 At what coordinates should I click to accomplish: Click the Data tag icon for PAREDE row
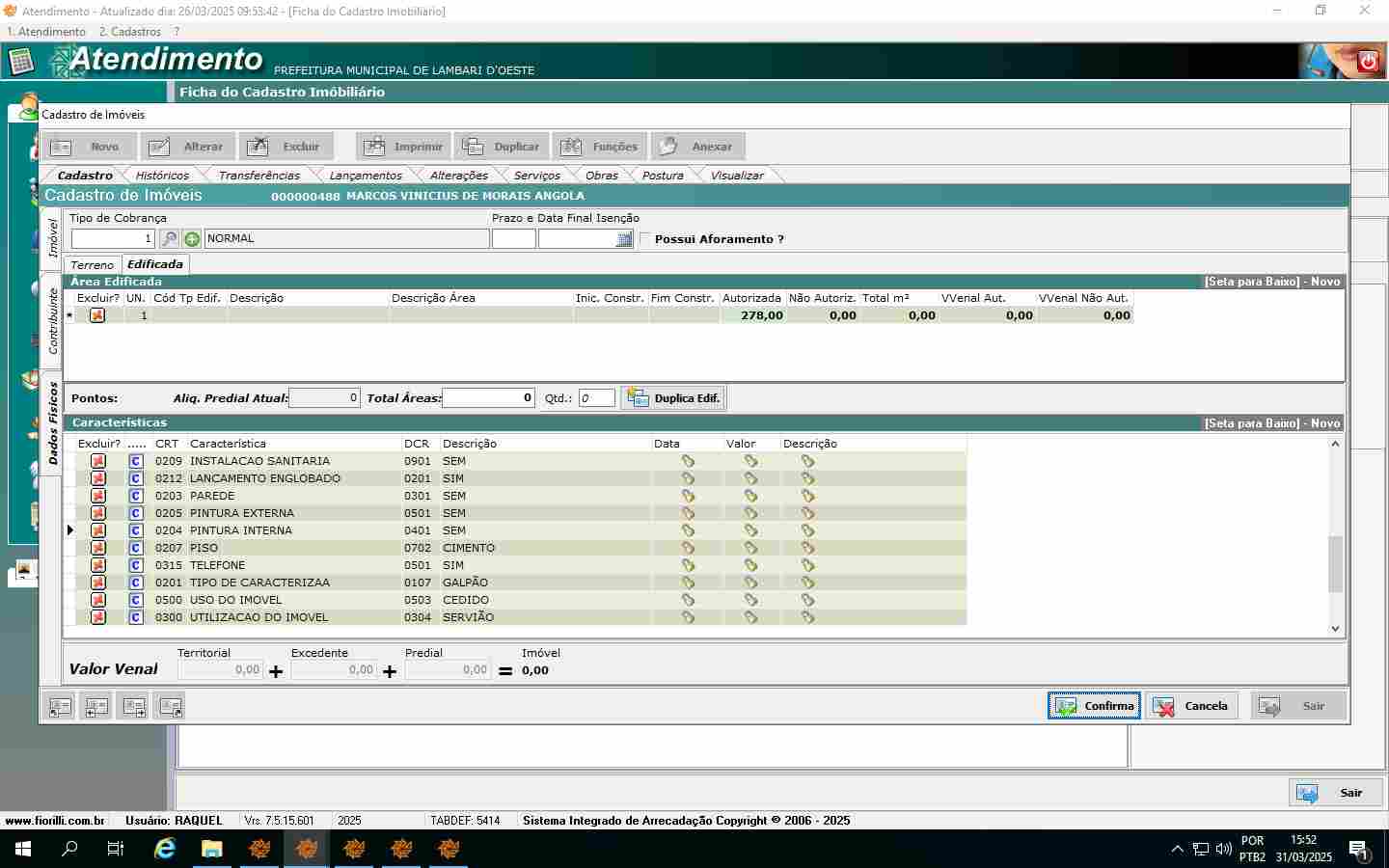click(688, 496)
